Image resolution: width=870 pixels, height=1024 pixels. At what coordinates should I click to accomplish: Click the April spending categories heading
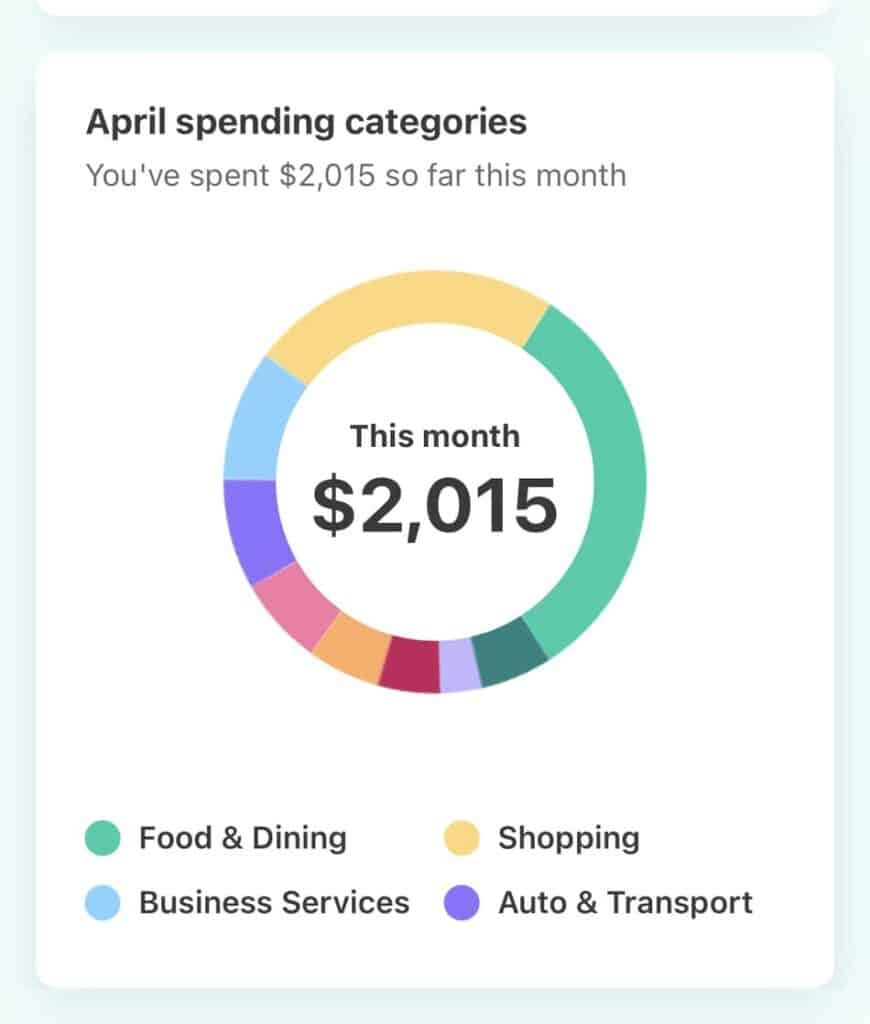306,122
